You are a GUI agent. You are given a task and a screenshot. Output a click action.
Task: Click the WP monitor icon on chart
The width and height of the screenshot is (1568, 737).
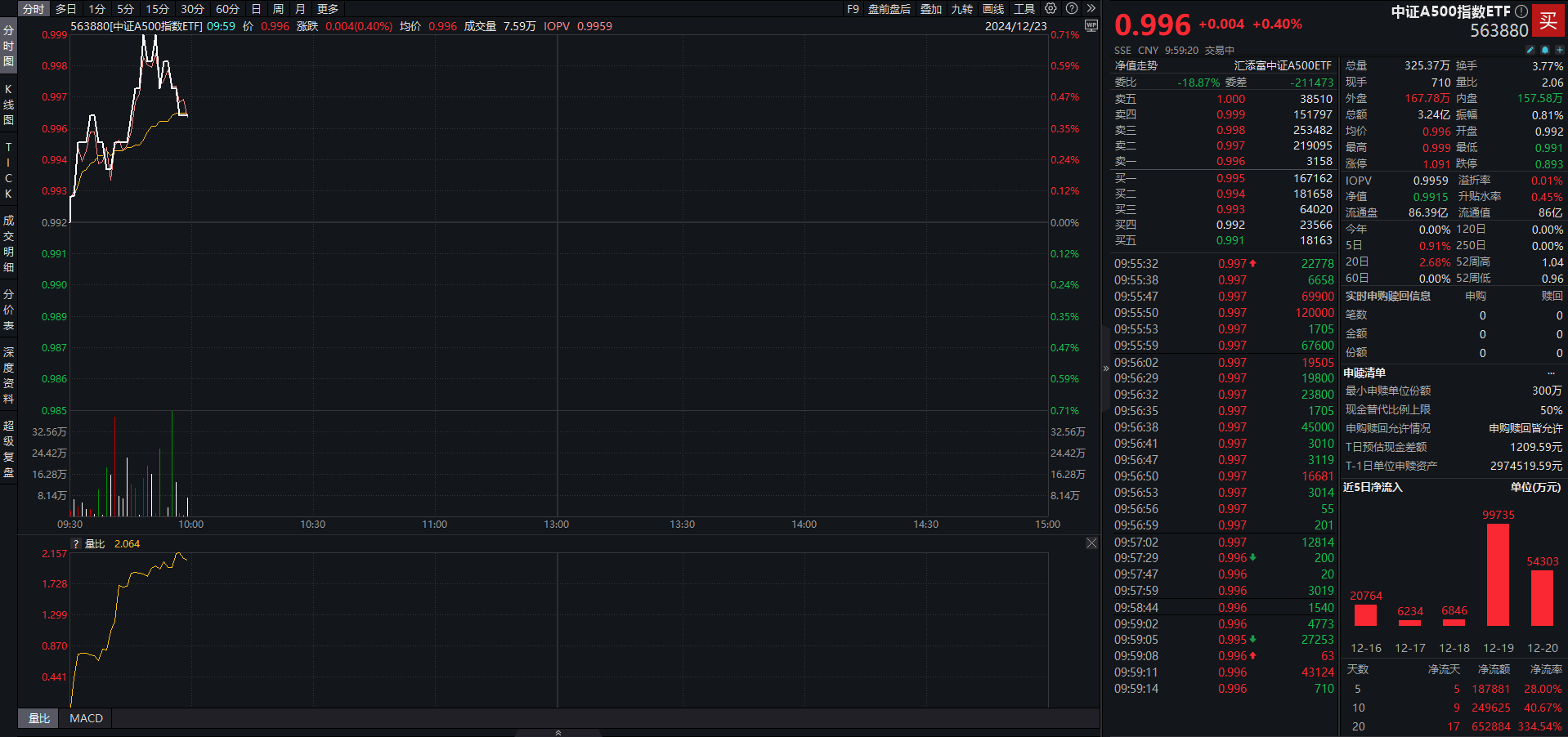point(1091,26)
